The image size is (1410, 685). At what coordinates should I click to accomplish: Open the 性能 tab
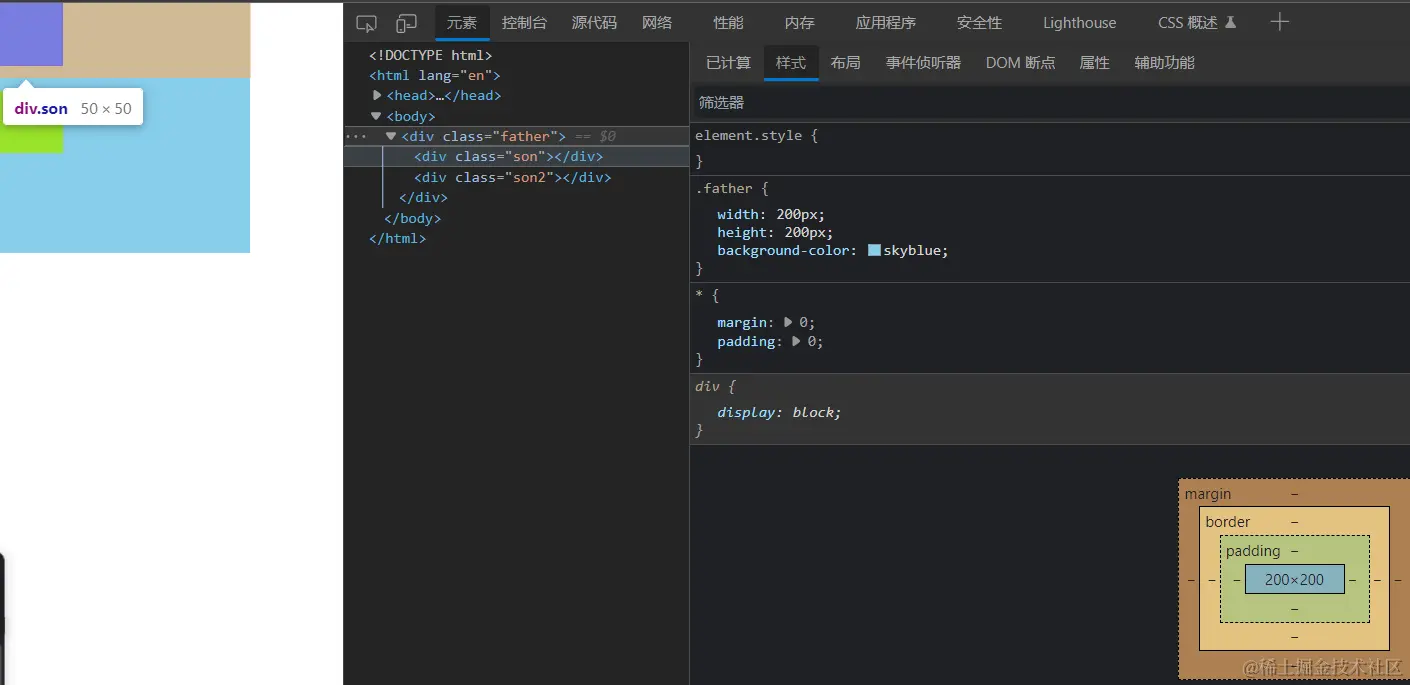[x=728, y=23]
